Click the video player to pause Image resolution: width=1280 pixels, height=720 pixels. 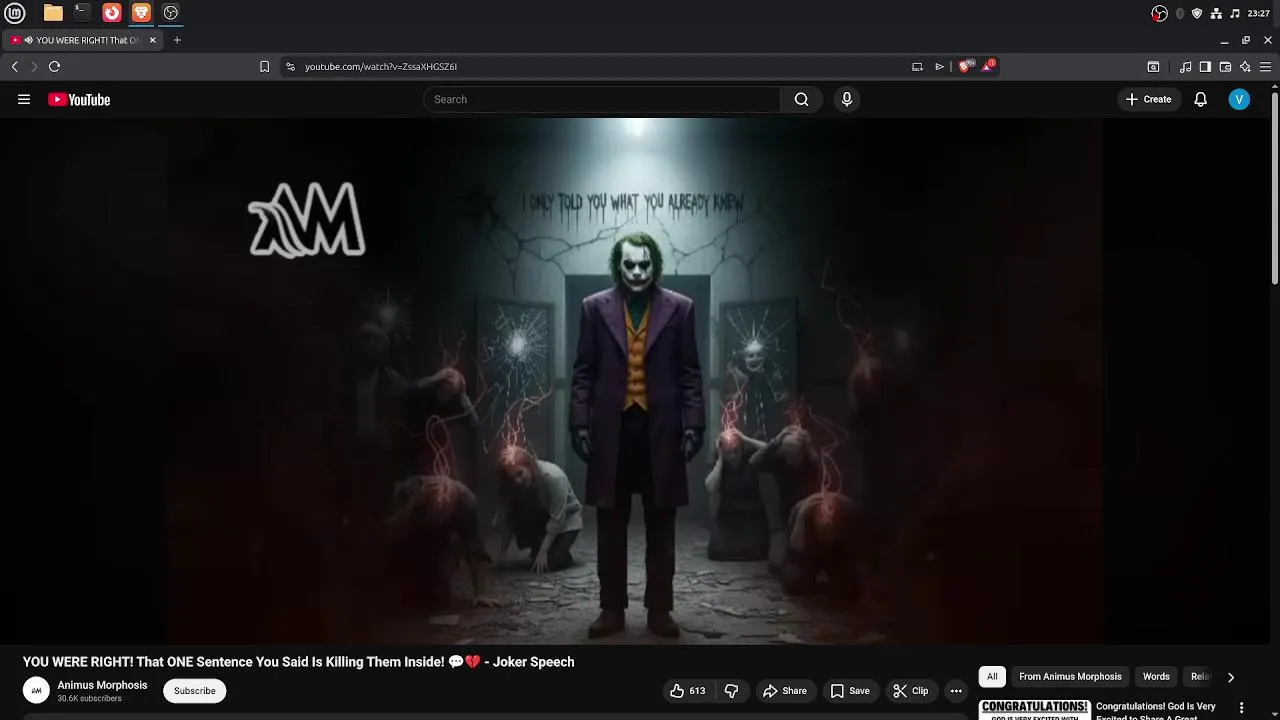click(x=636, y=380)
